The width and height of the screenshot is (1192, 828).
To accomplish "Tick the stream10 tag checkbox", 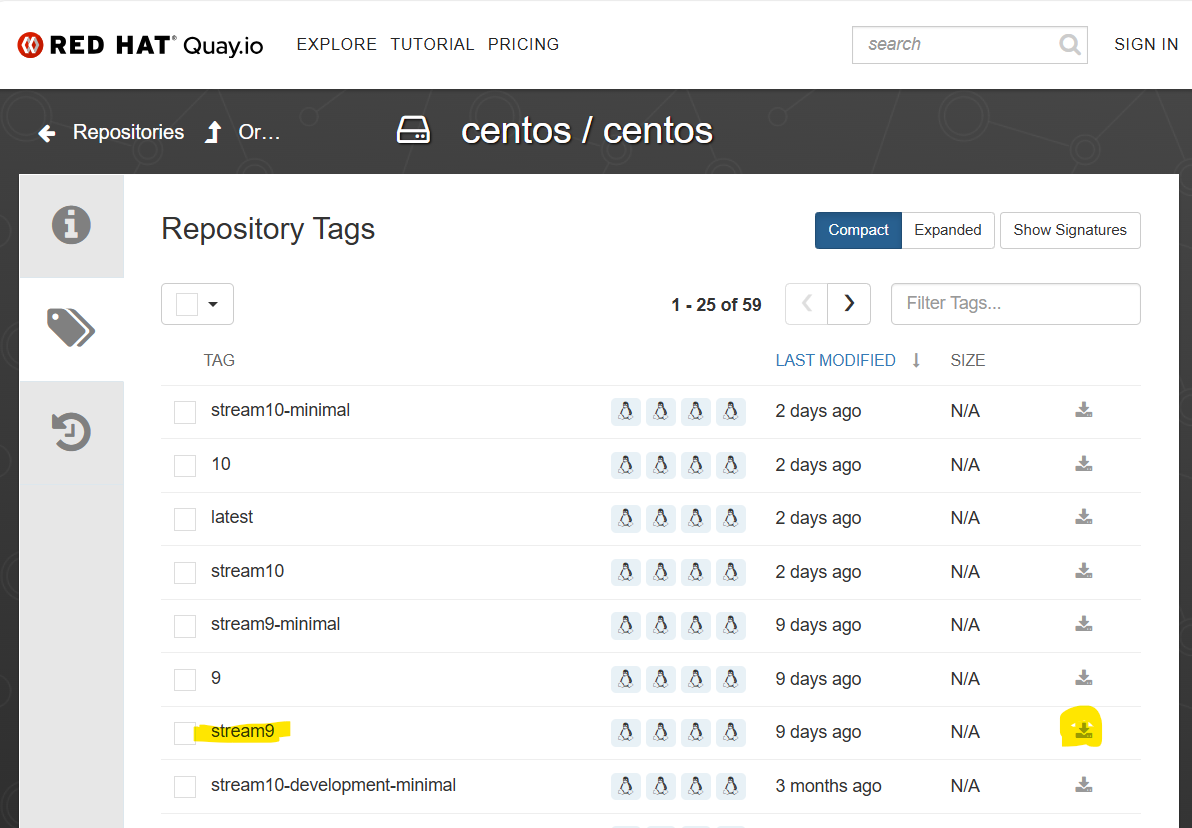I will pyautogui.click(x=185, y=573).
